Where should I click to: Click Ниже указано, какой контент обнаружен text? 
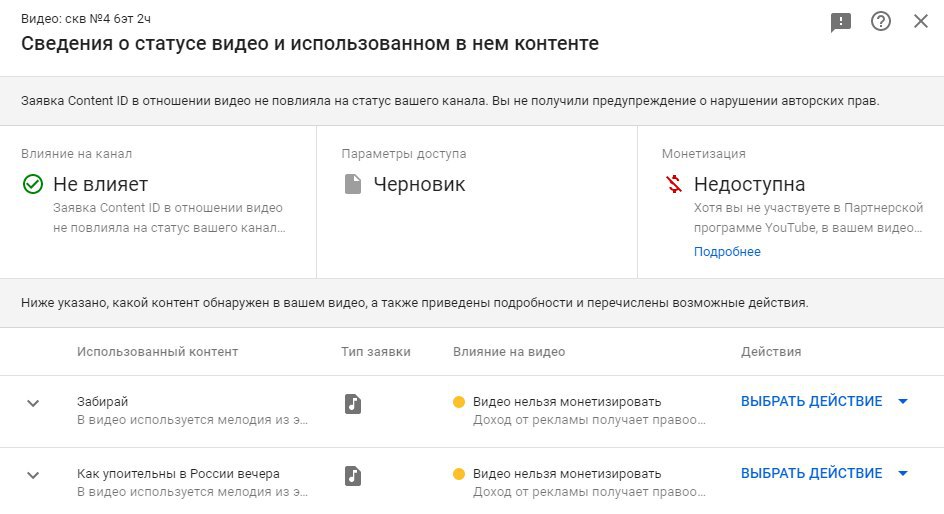415,303
